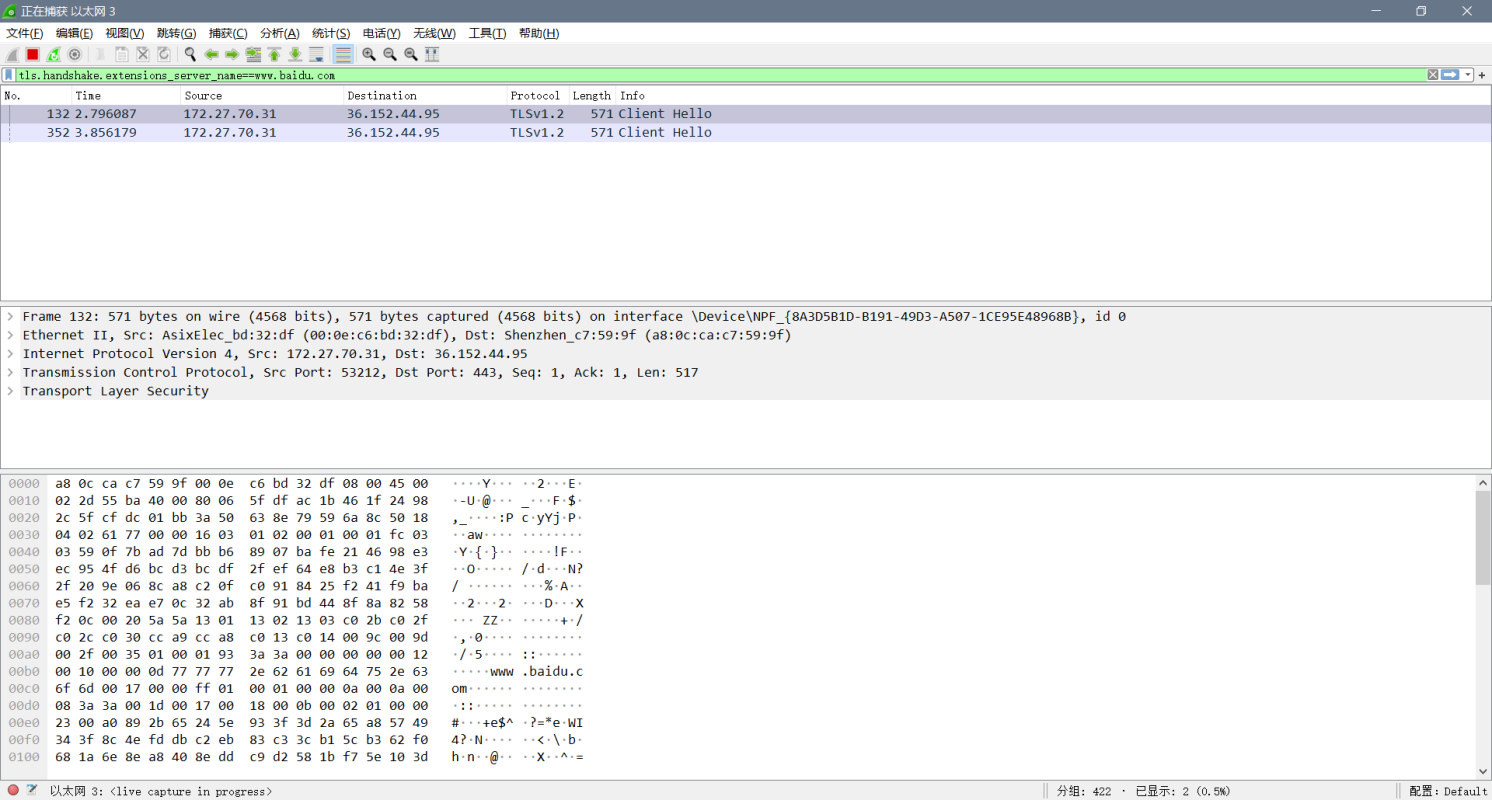Expand the Transport Layer Security protocol node
This screenshot has height=800, width=1492.
coord(9,391)
